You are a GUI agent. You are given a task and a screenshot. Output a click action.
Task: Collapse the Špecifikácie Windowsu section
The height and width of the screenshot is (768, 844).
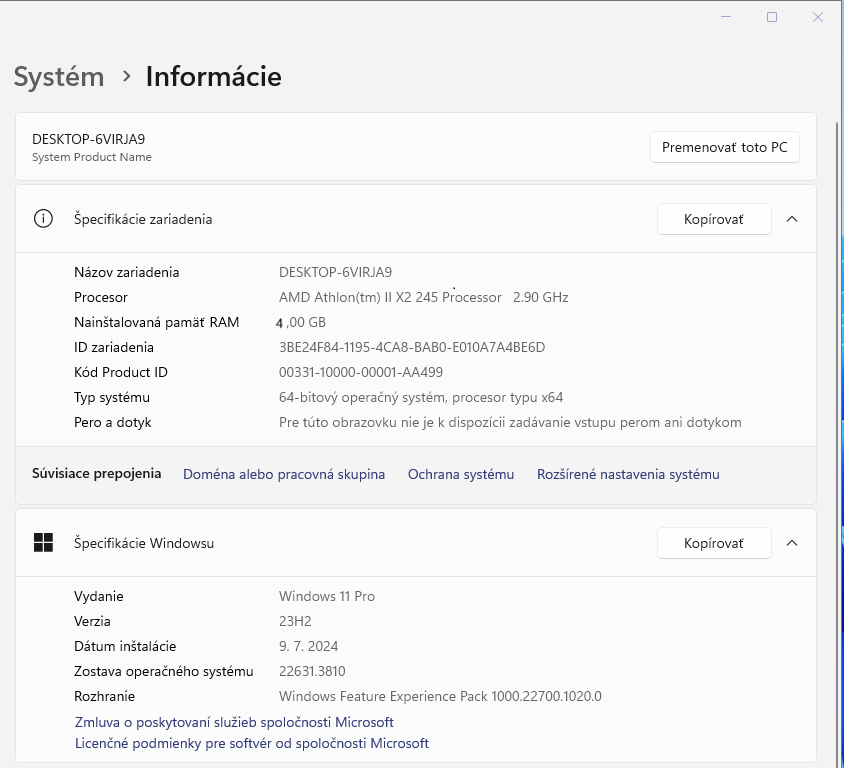coord(792,543)
